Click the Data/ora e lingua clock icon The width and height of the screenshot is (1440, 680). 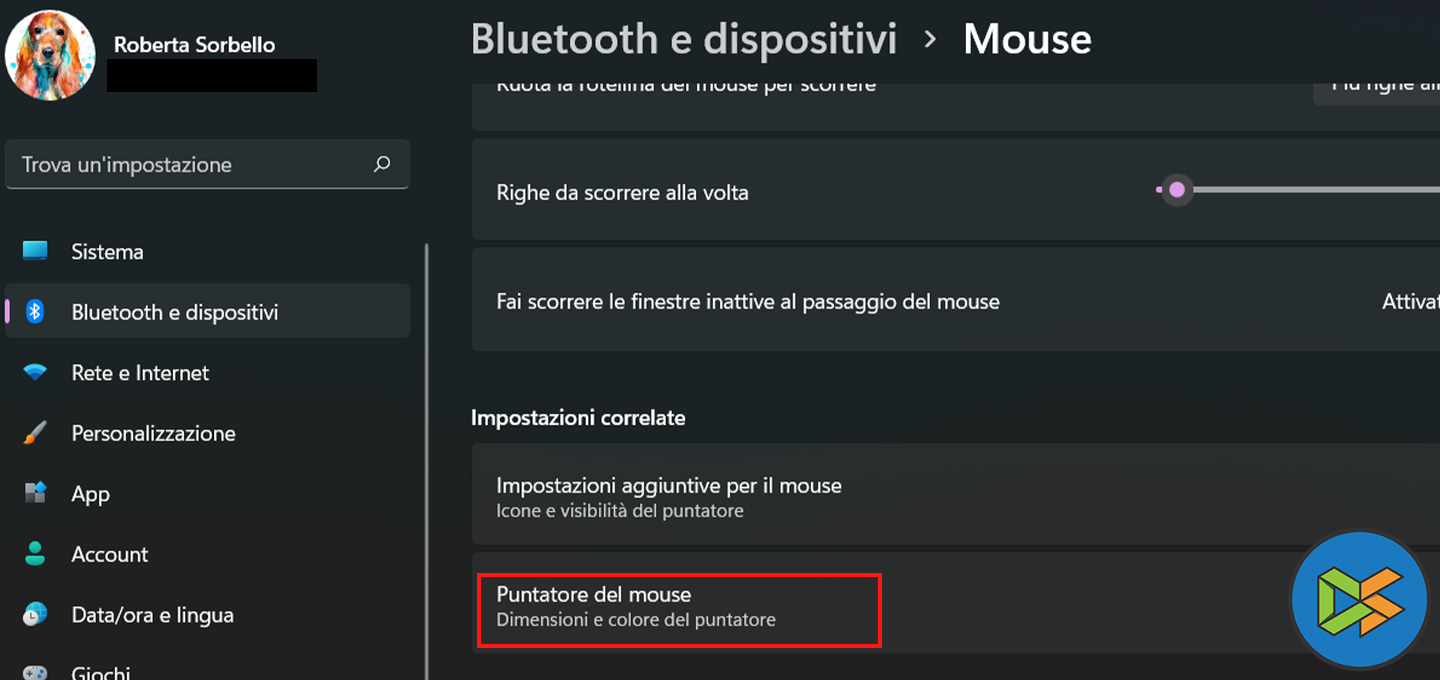35,615
